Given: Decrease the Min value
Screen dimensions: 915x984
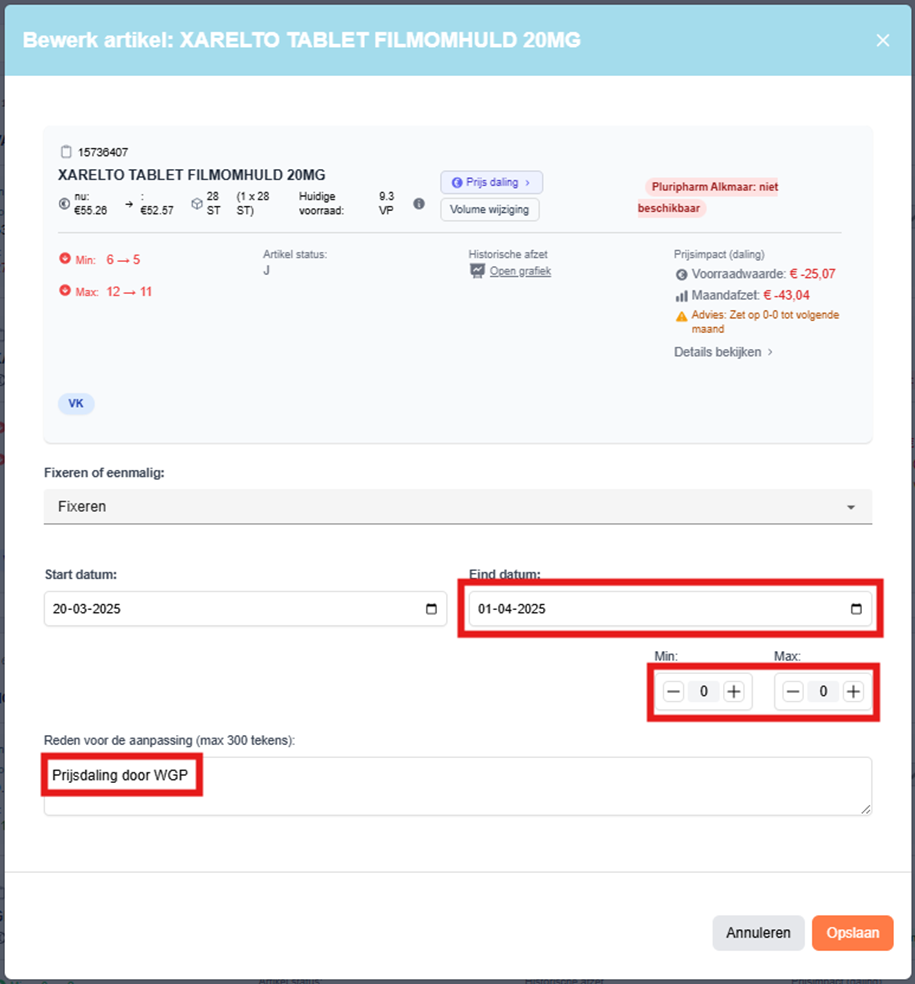Looking at the screenshot, I should (673, 692).
